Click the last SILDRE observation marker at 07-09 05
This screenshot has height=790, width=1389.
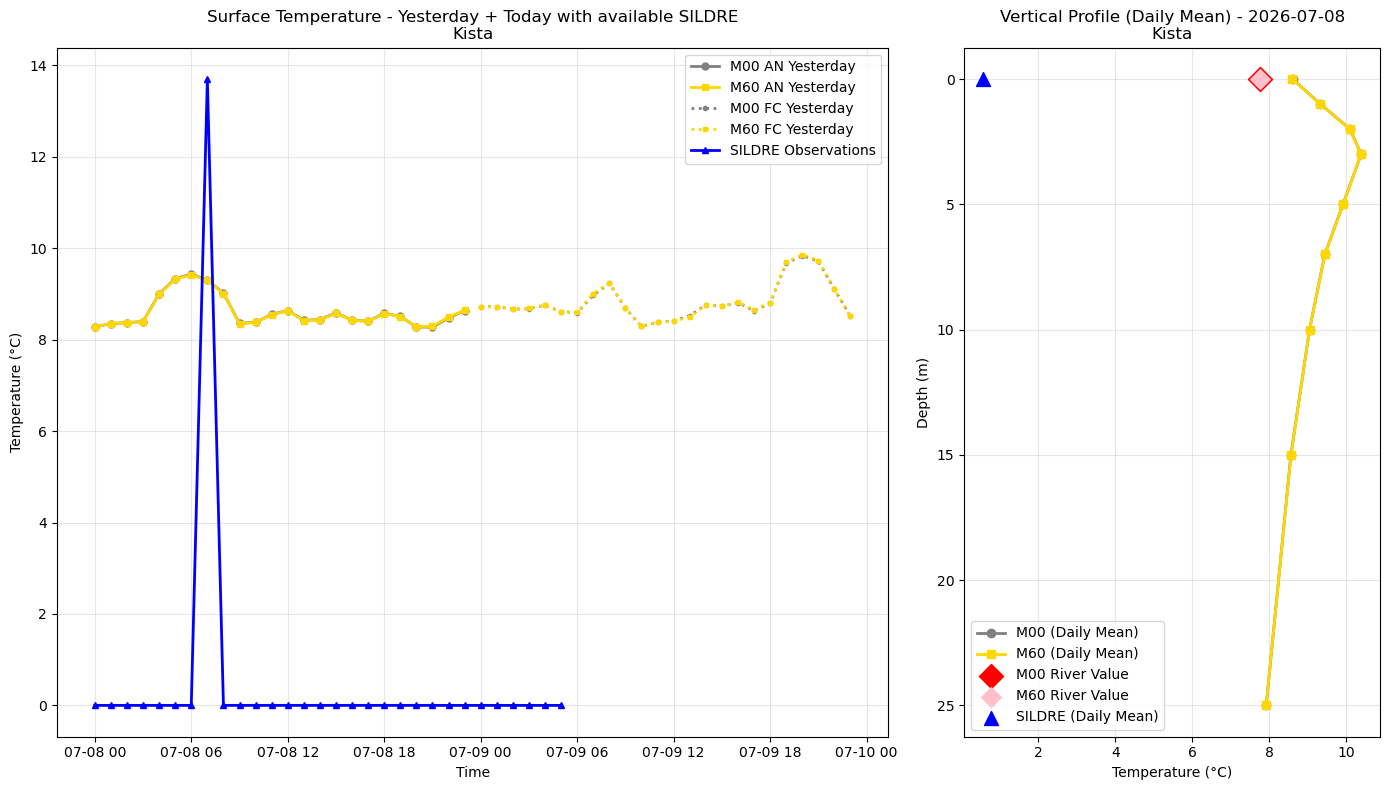point(561,705)
